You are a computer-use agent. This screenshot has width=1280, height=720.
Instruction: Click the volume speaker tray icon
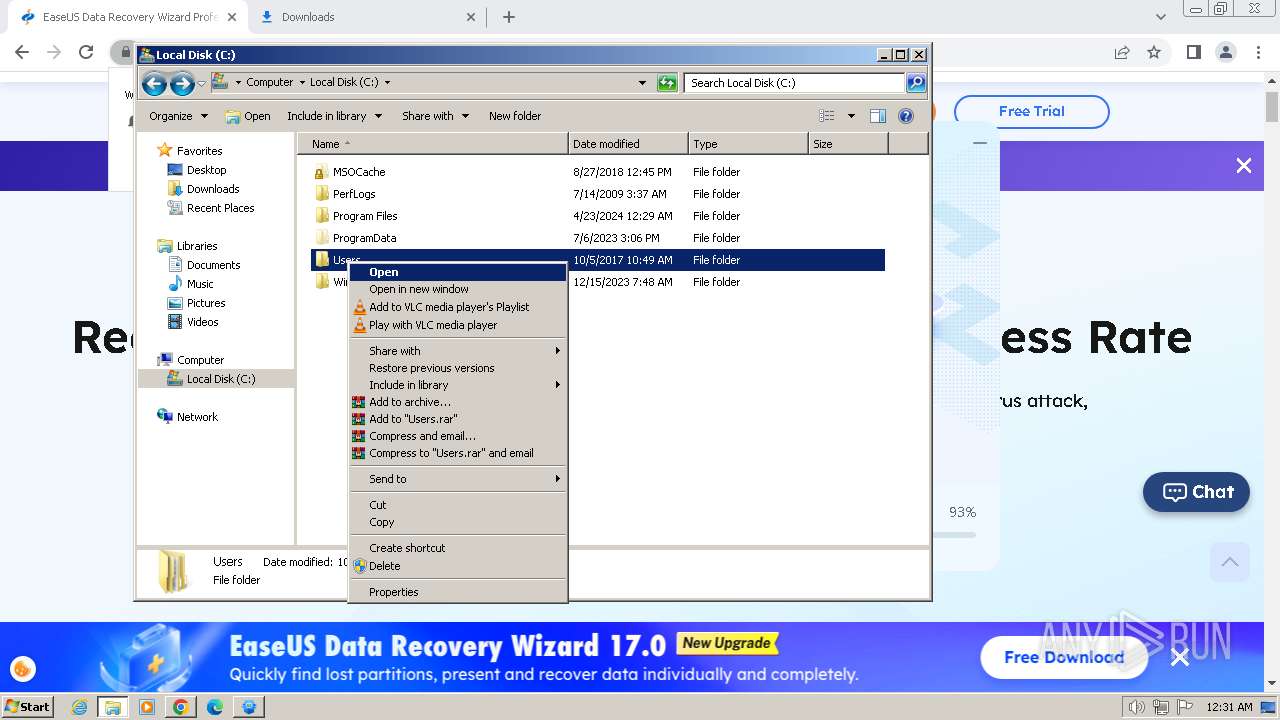(x=1137, y=707)
